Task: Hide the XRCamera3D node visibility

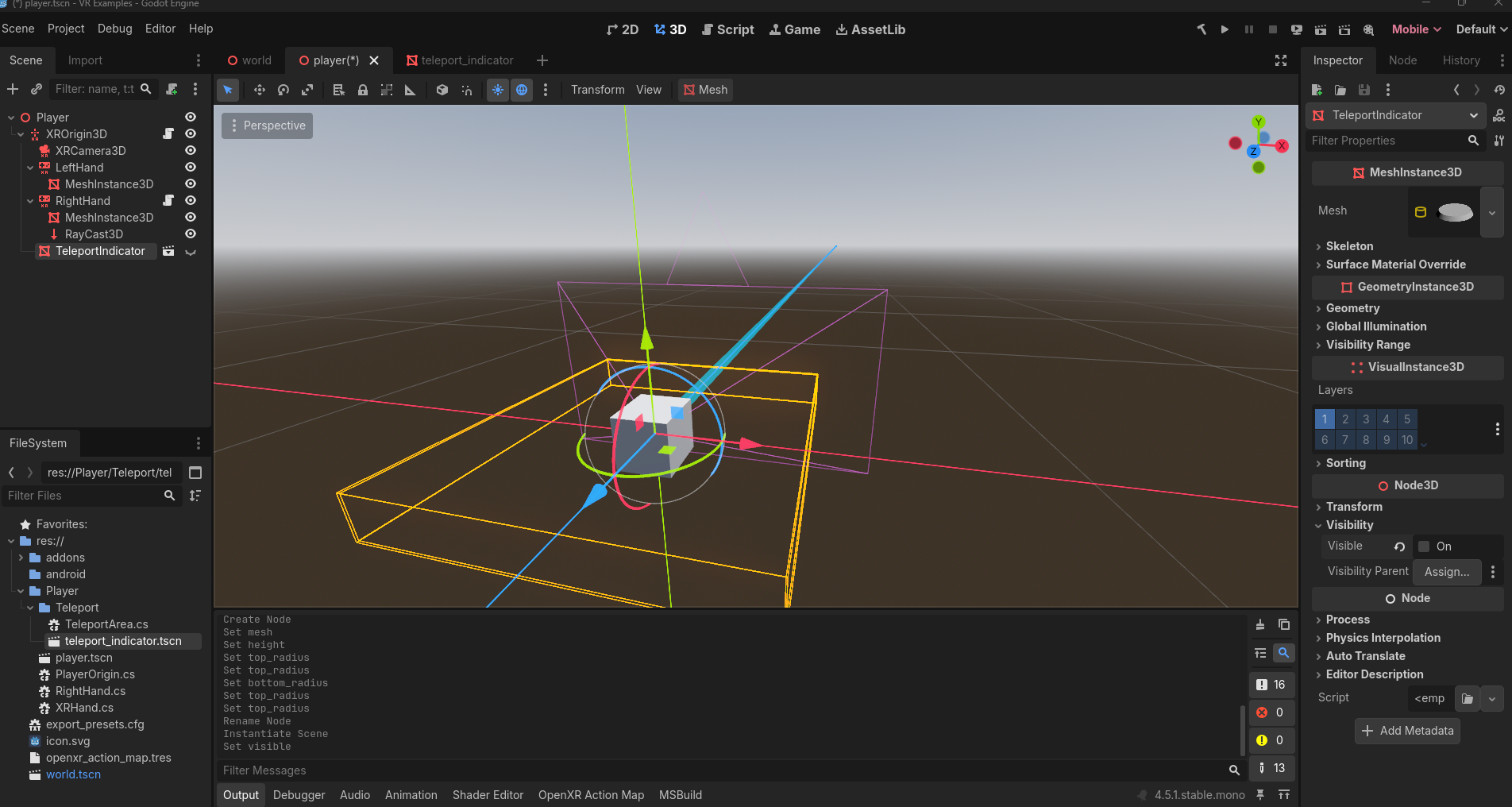Action: tap(191, 150)
